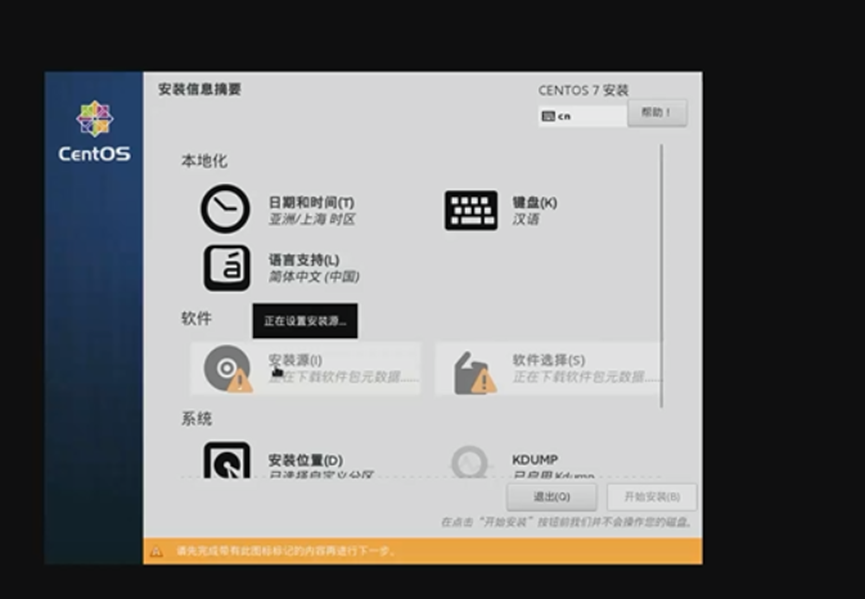Image resolution: width=865 pixels, height=599 pixels.
Task: Click the 安装信息摘要 title
Action: (x=200, y=89)
